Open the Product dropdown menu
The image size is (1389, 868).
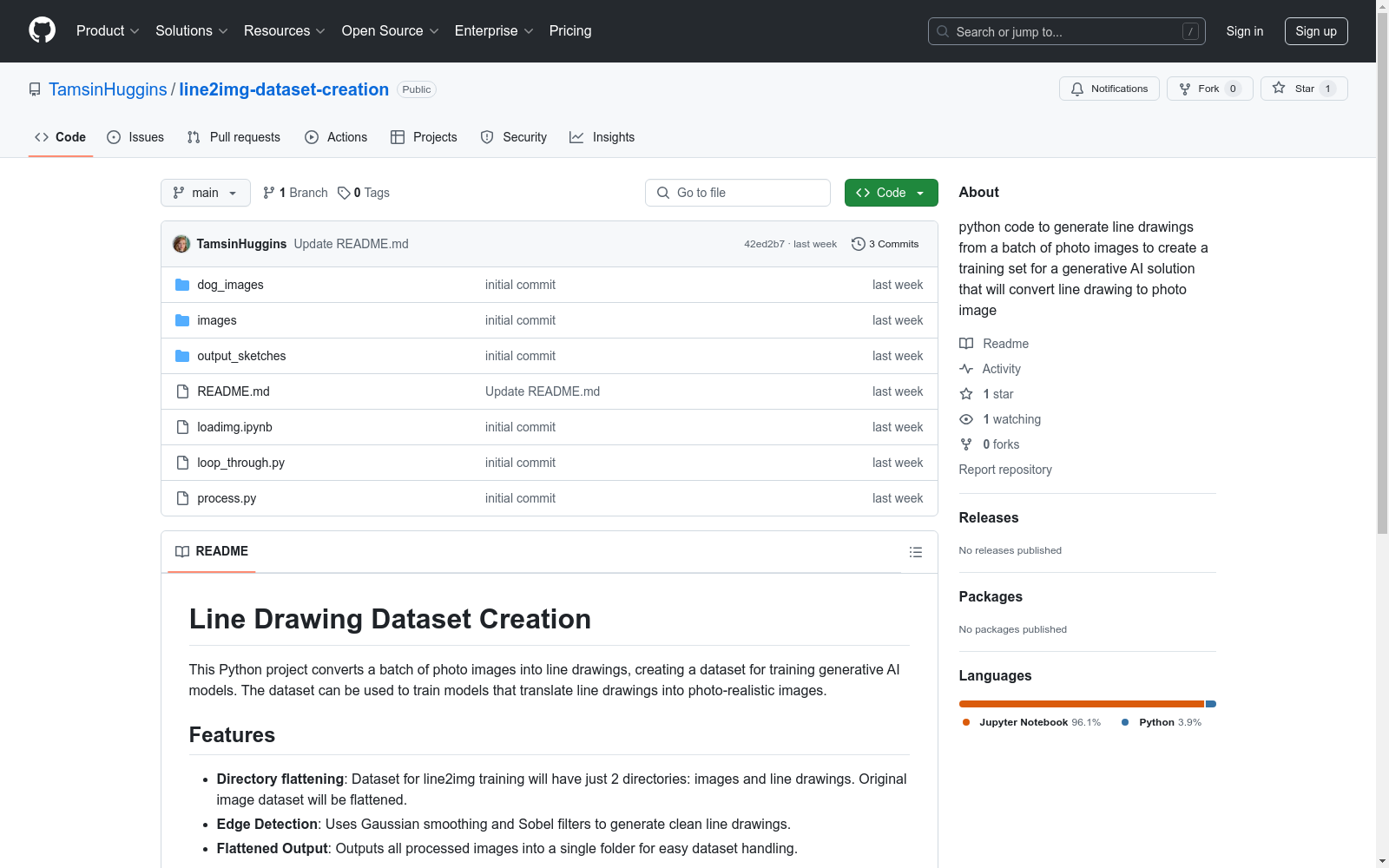click(x=108, y=31)
